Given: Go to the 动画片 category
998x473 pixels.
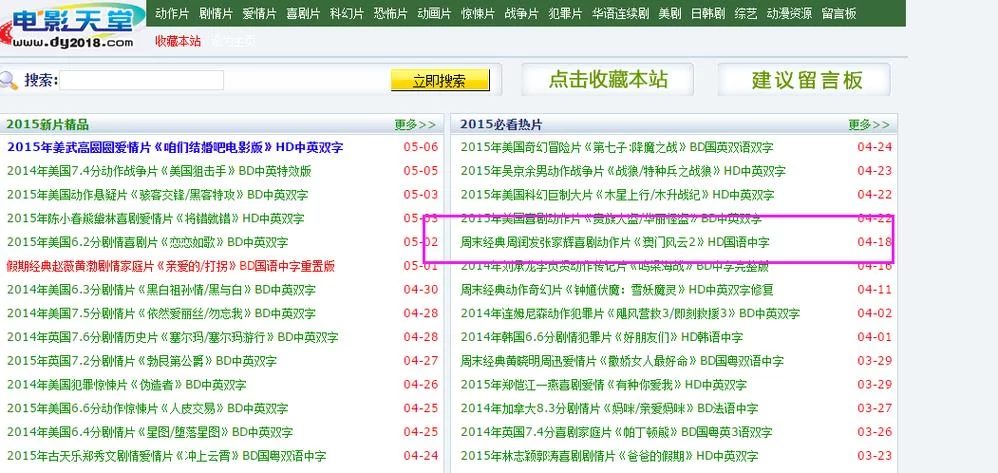Looking at the screenshot, I should pos(434,13).
